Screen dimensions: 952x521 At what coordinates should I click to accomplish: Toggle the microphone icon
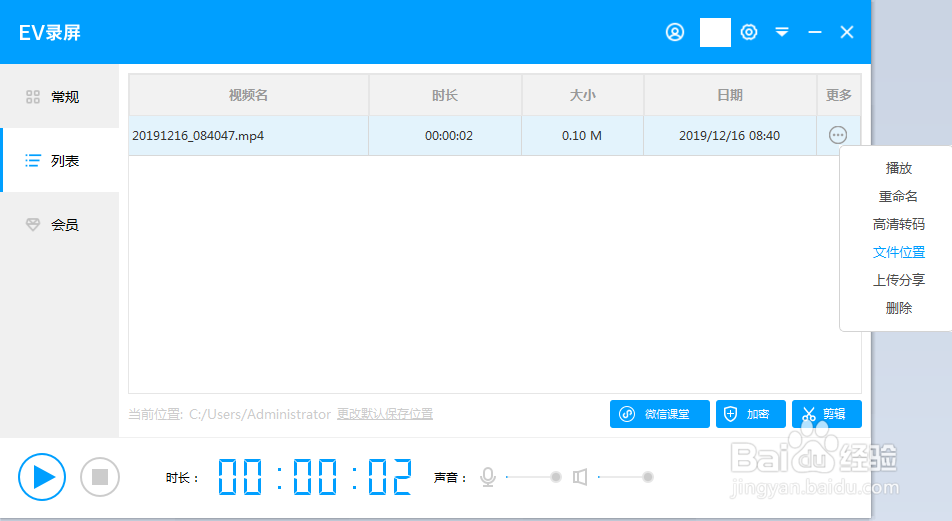tap(488, 477)
